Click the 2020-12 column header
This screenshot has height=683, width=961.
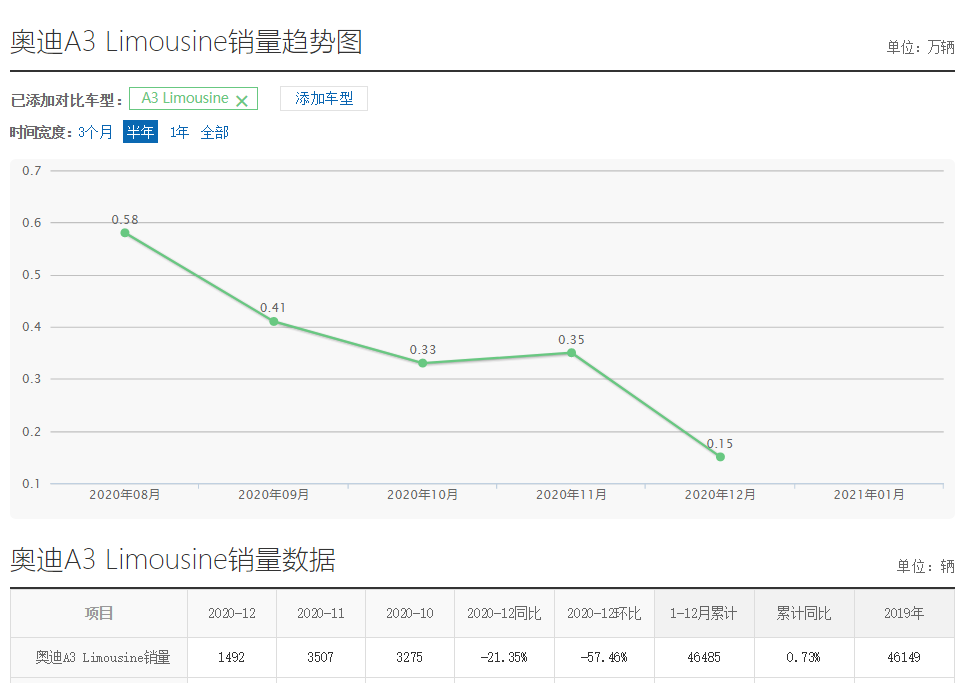coord(232,613)
